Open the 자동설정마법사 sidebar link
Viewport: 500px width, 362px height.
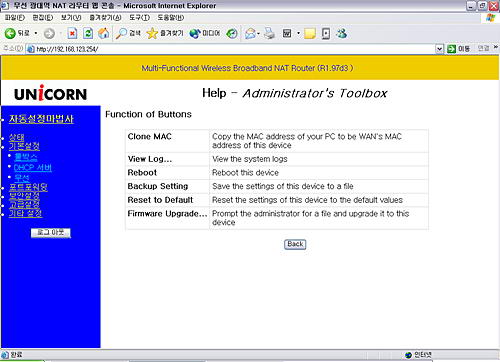tap(41, 119)
